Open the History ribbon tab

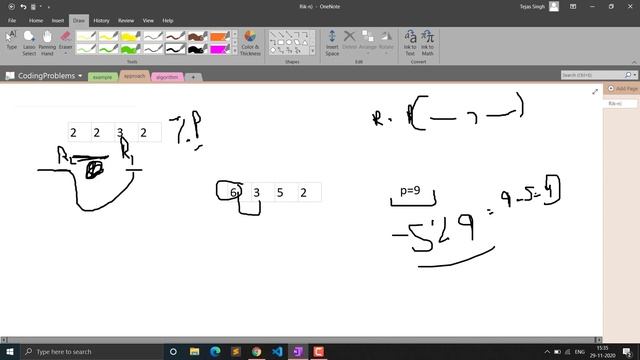pos(101,20)
